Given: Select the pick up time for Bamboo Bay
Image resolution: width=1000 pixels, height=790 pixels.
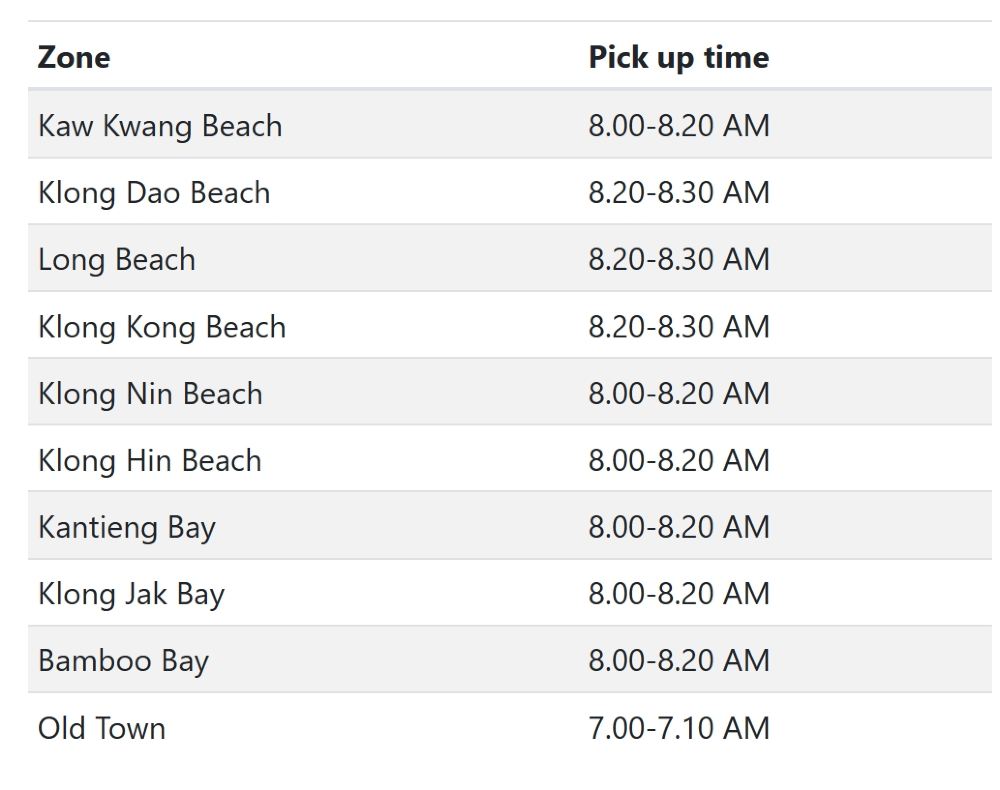Looking at the screenshot, I should 679,661.
